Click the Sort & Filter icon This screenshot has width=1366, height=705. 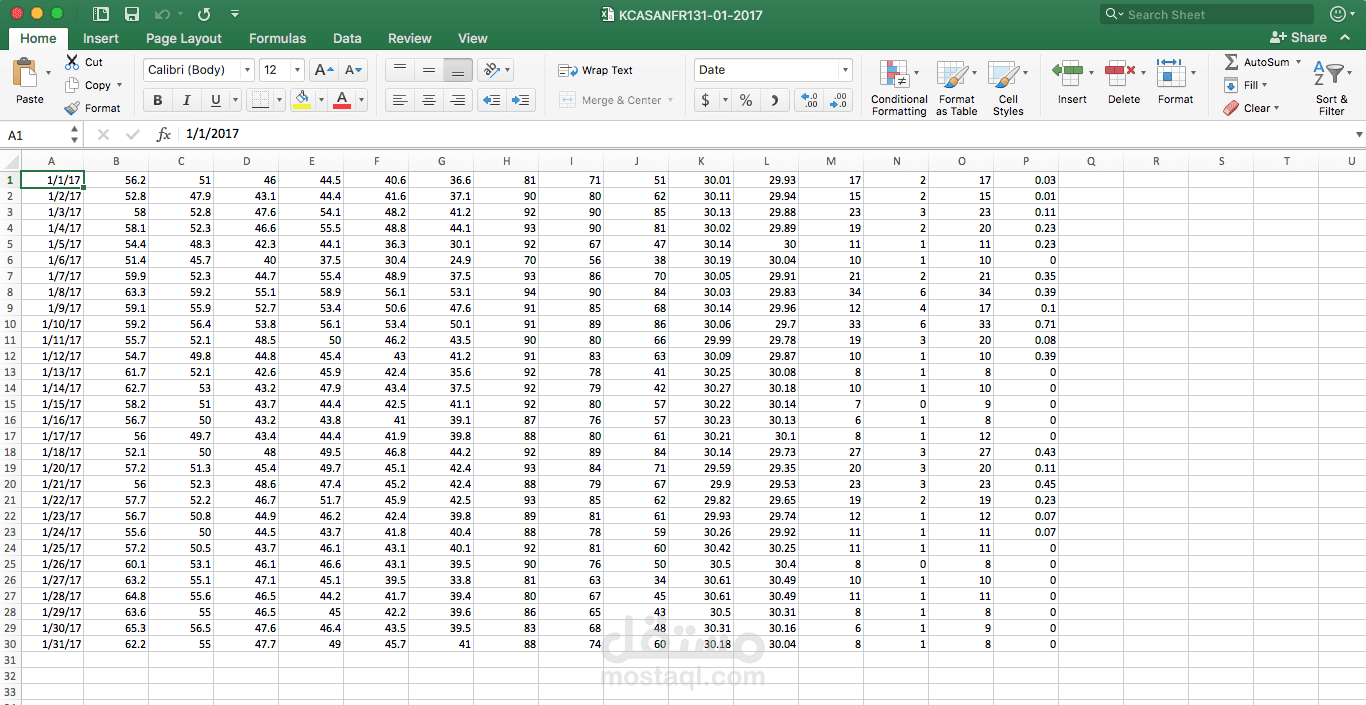click(x=1331, y=75)
